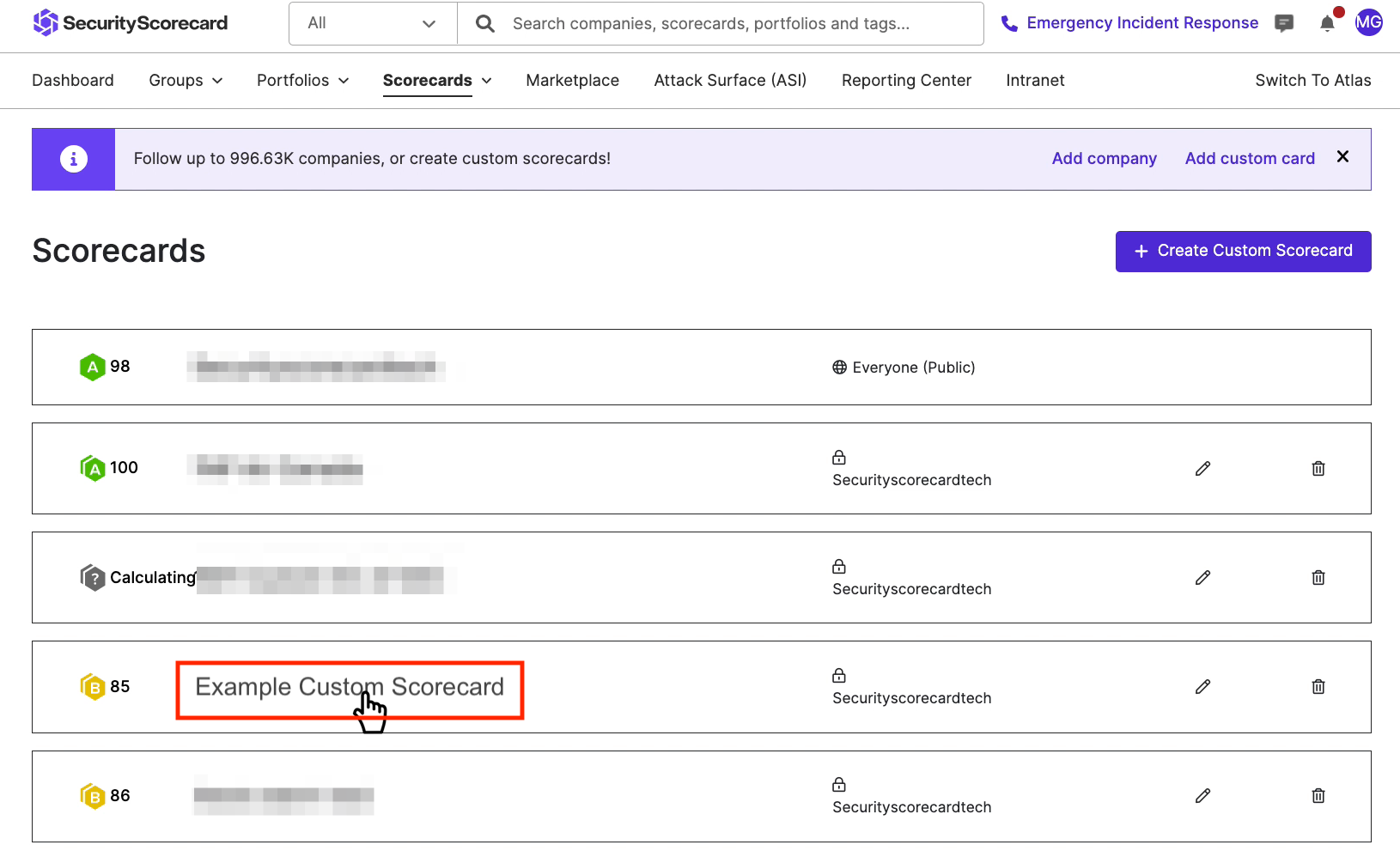The width and height of the screenshot is (1400, 857).
Task: Open the Reporting Center
Action: [906, 80]
